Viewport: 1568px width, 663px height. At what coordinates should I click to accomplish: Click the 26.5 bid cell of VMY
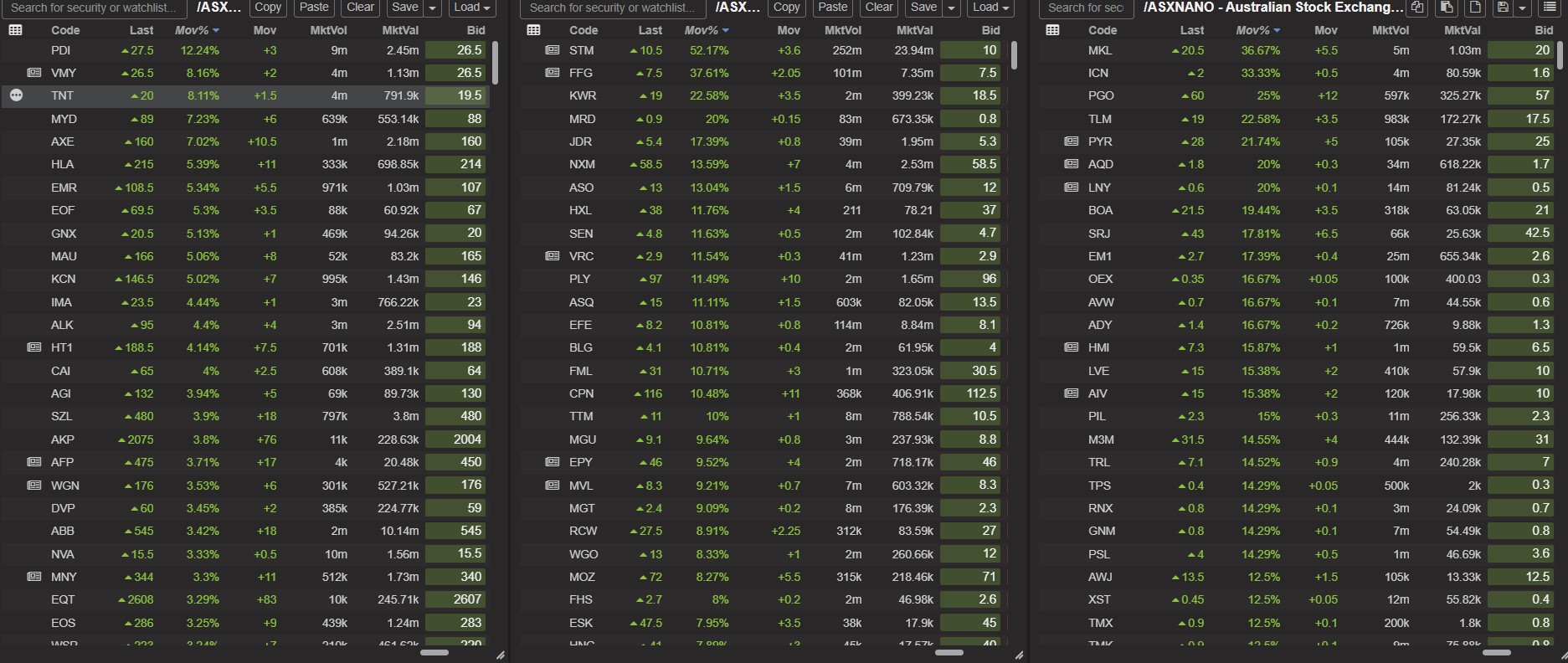click(455, 73)
